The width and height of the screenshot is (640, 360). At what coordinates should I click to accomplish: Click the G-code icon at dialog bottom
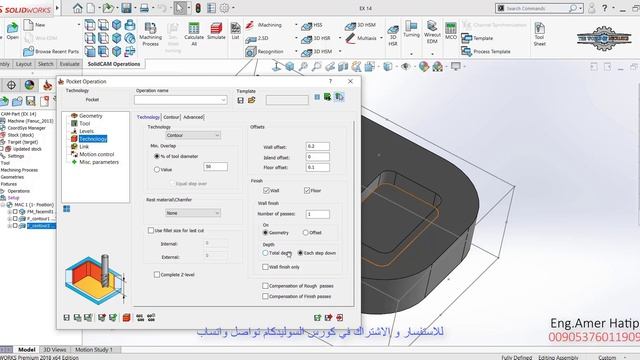[x=140, y=318]
